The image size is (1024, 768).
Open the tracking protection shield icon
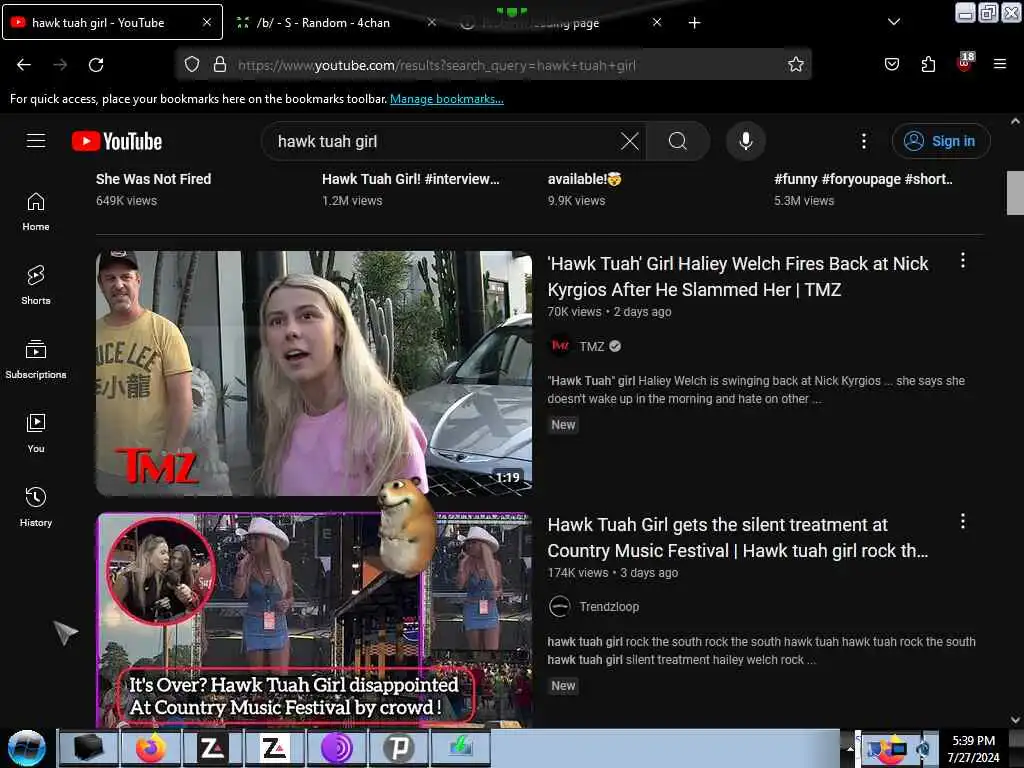[191, 65]
